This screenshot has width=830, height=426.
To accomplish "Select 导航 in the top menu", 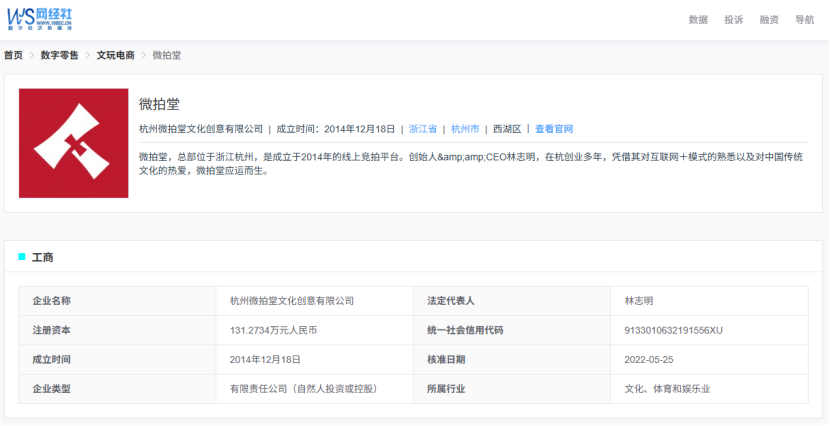I will tap(805, 20).
